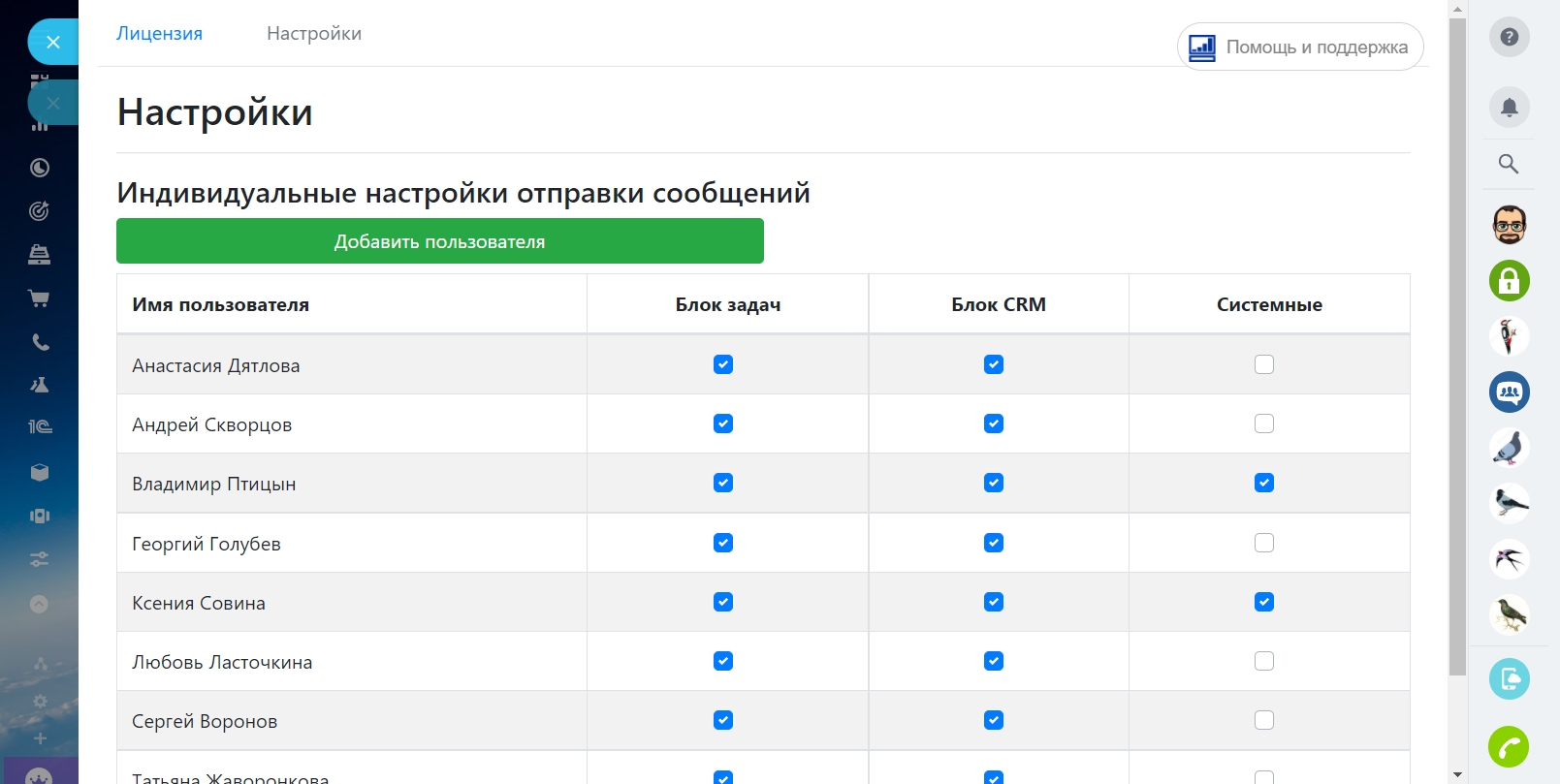The image size is (1560, 784).
Task: Uncheck Блок задач for Анастасия Дятлова
Action: coord(723,364)
